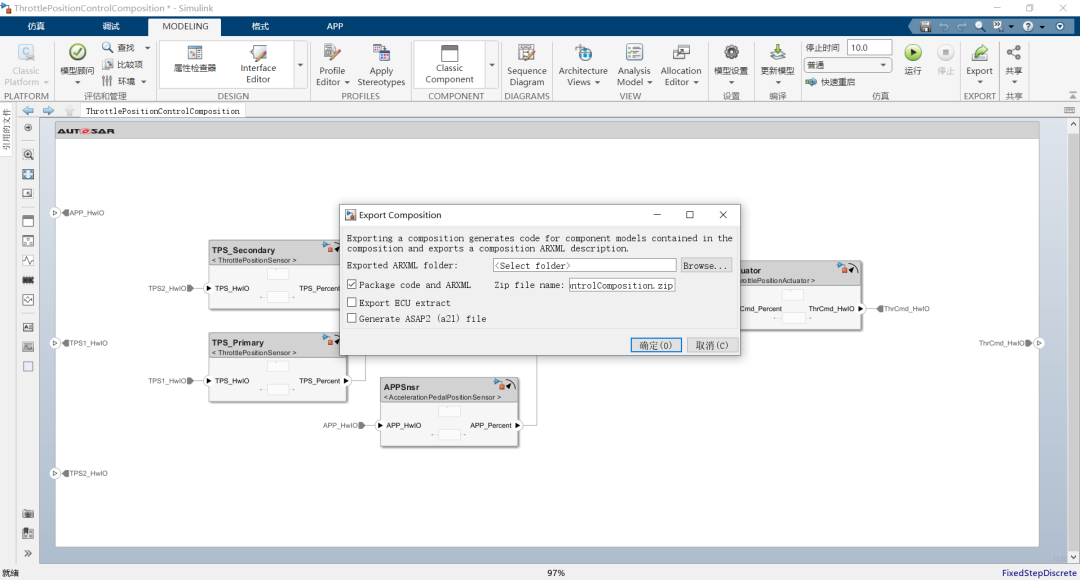
Task: Click the Zip file name field
Action: tap(622, 285)
